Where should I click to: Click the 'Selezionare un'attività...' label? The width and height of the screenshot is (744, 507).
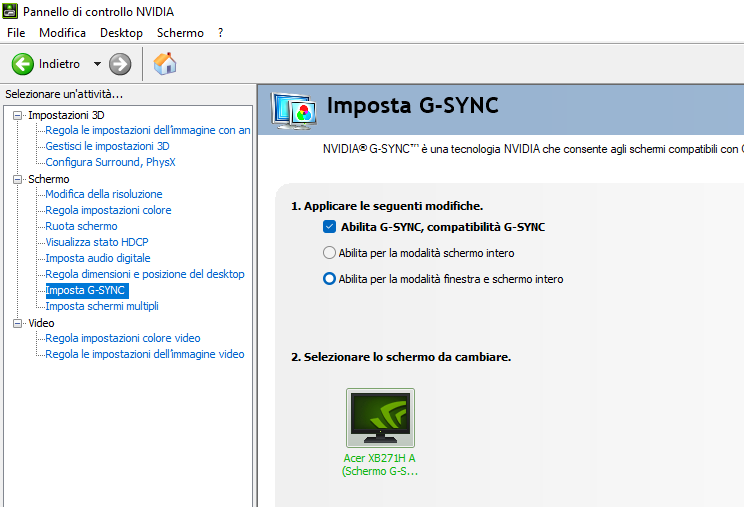pyautogui.click(x=64, y=94)
